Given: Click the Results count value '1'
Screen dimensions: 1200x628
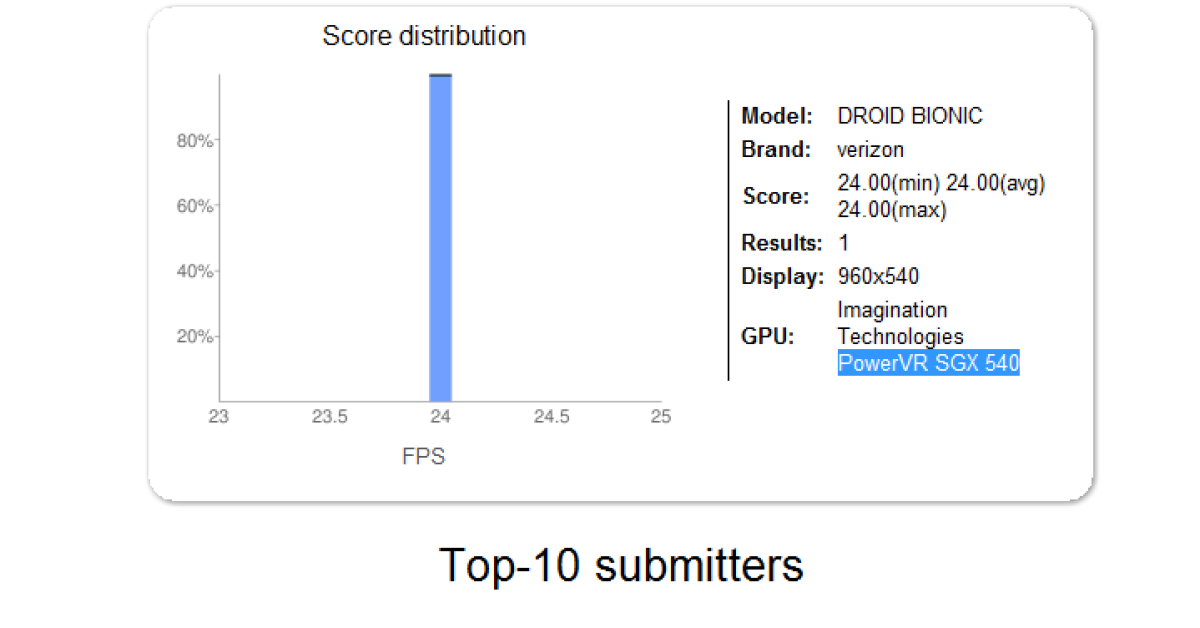Looking at the screenshot, I should [x=844, y=242].
